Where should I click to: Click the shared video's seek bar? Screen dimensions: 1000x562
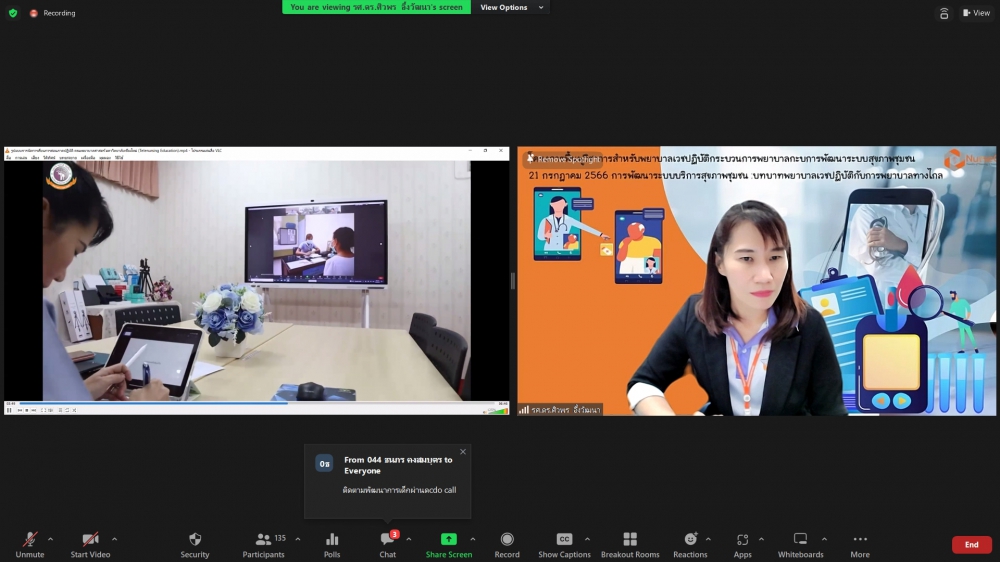click(250, 404)
